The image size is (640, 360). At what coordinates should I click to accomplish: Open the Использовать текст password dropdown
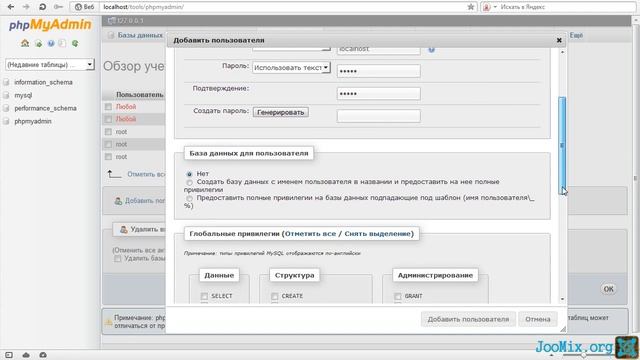point(291,68)
